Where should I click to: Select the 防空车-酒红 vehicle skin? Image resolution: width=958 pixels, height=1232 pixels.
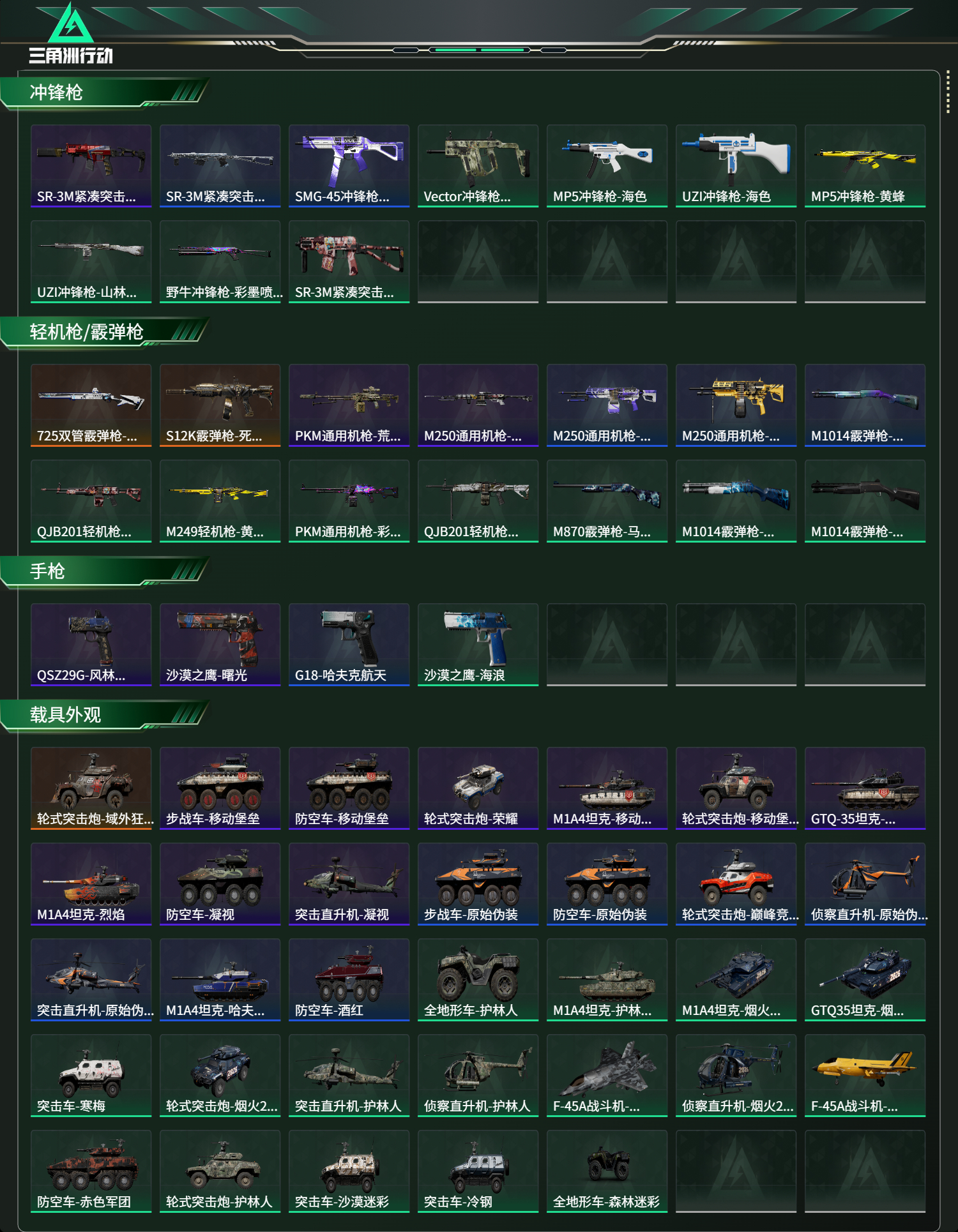coord(349,980)
